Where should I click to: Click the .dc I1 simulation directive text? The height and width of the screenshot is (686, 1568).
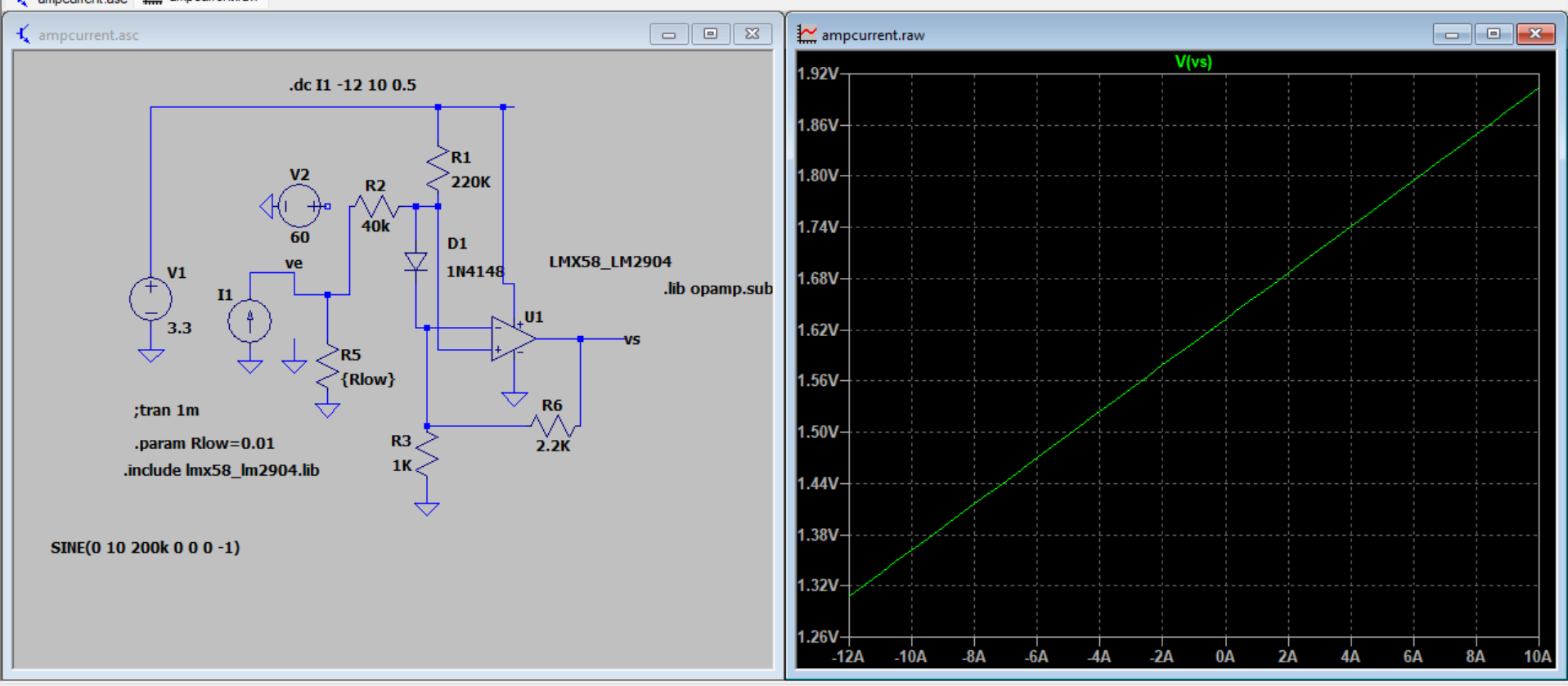pos(353,85)
